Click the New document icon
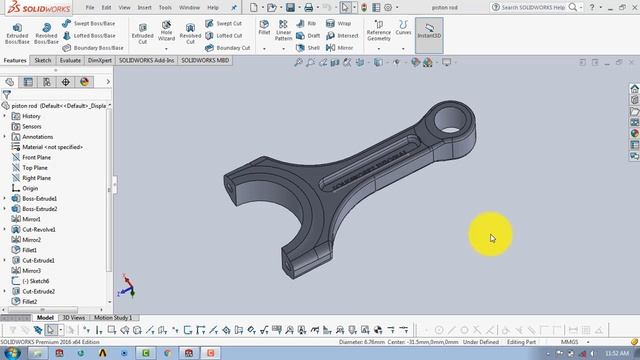640x360 pixels. pyautogui.click(x=253, y=7)
